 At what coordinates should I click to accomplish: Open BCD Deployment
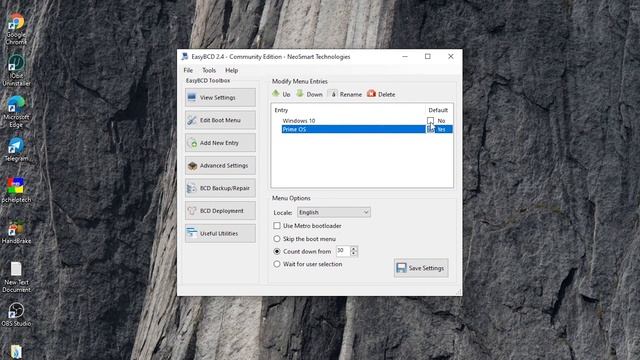[x=220, y=211]
